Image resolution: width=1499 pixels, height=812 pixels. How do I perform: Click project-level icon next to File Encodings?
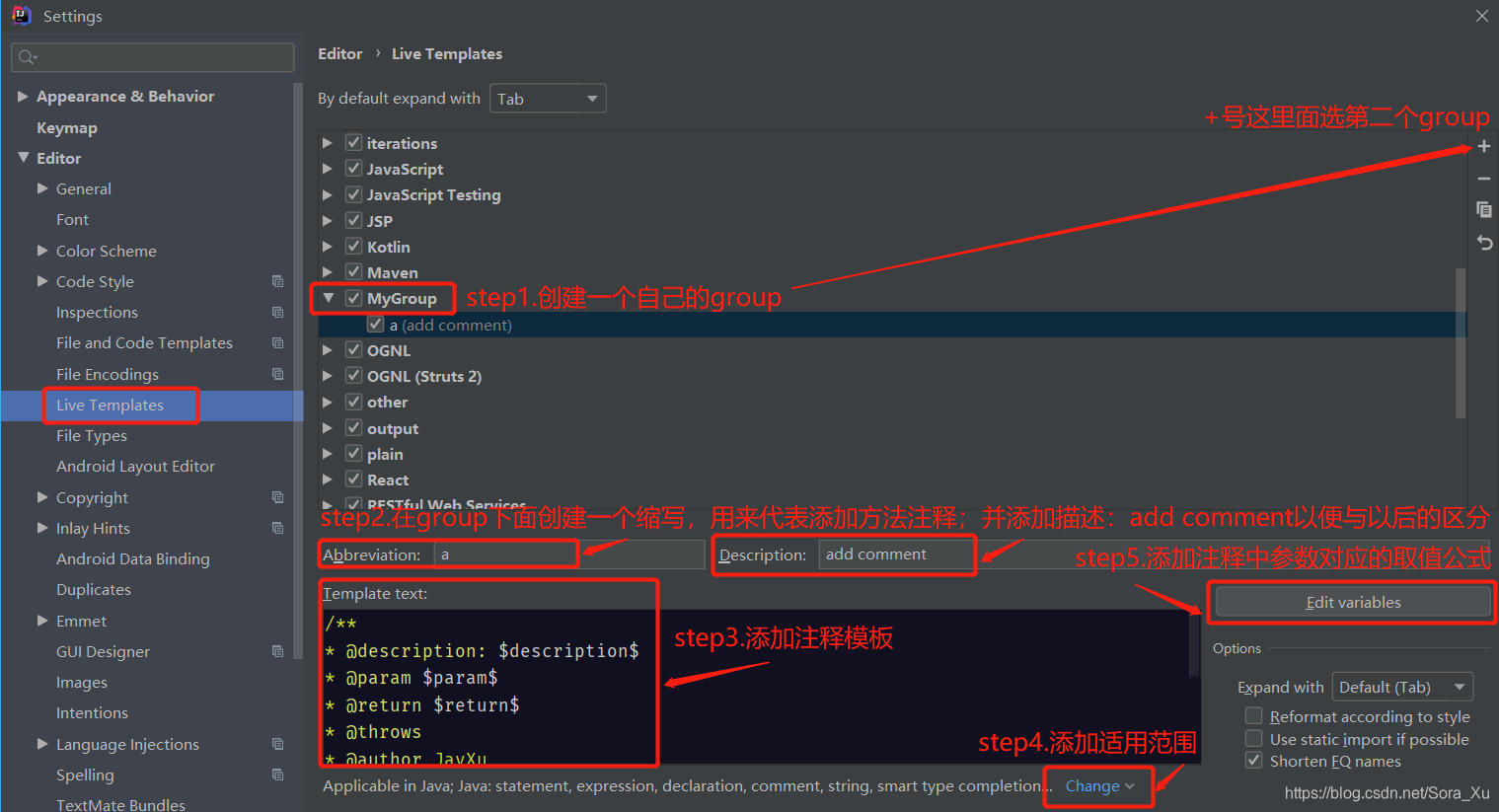tap(277, 374)
